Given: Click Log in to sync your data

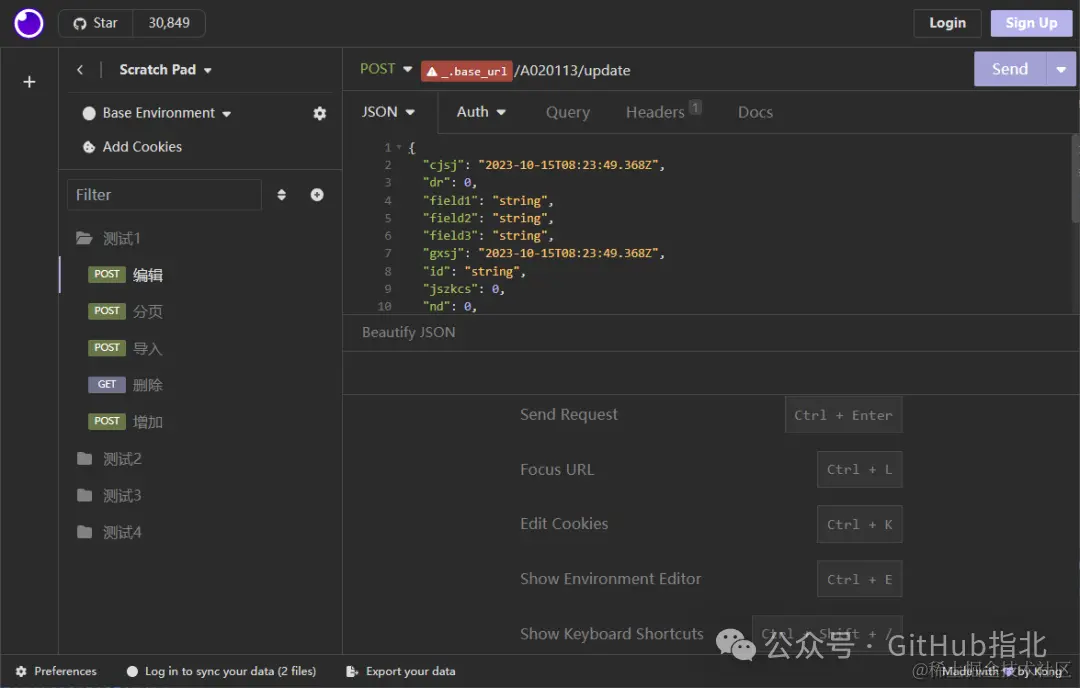Looking at the screenshot, I should point(222,671).
